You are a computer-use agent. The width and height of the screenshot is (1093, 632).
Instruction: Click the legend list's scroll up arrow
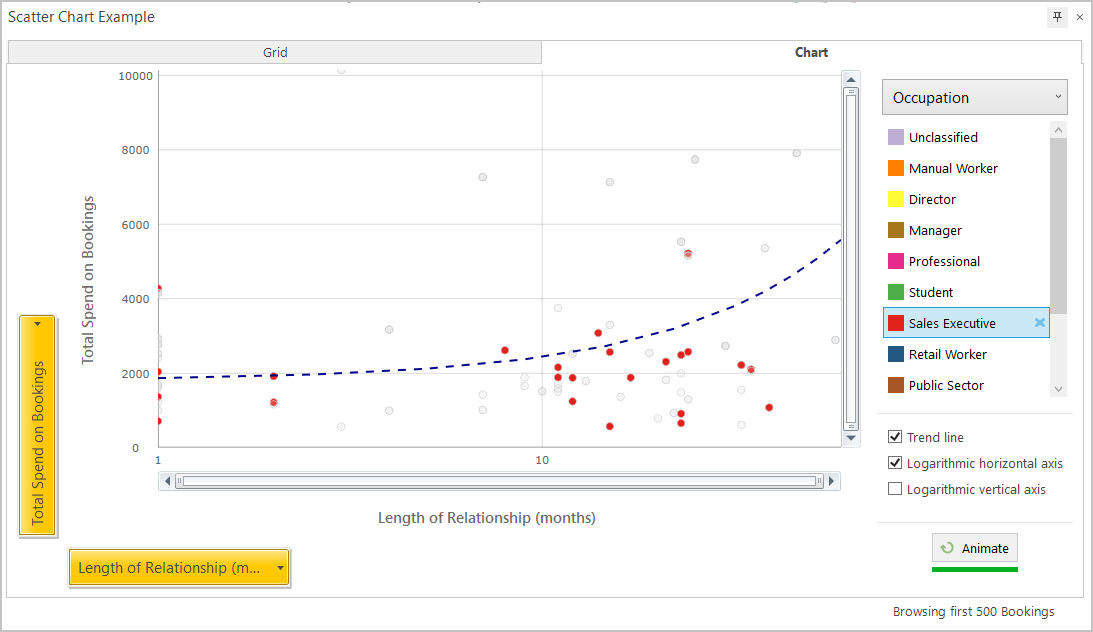[1058, 130]
